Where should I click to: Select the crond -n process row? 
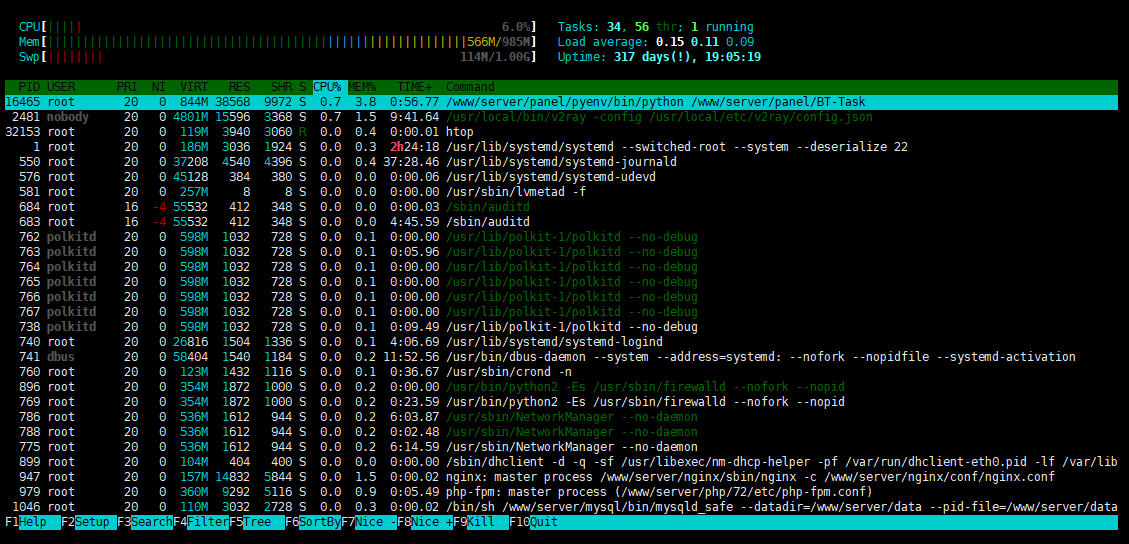(x=562, y=372)
